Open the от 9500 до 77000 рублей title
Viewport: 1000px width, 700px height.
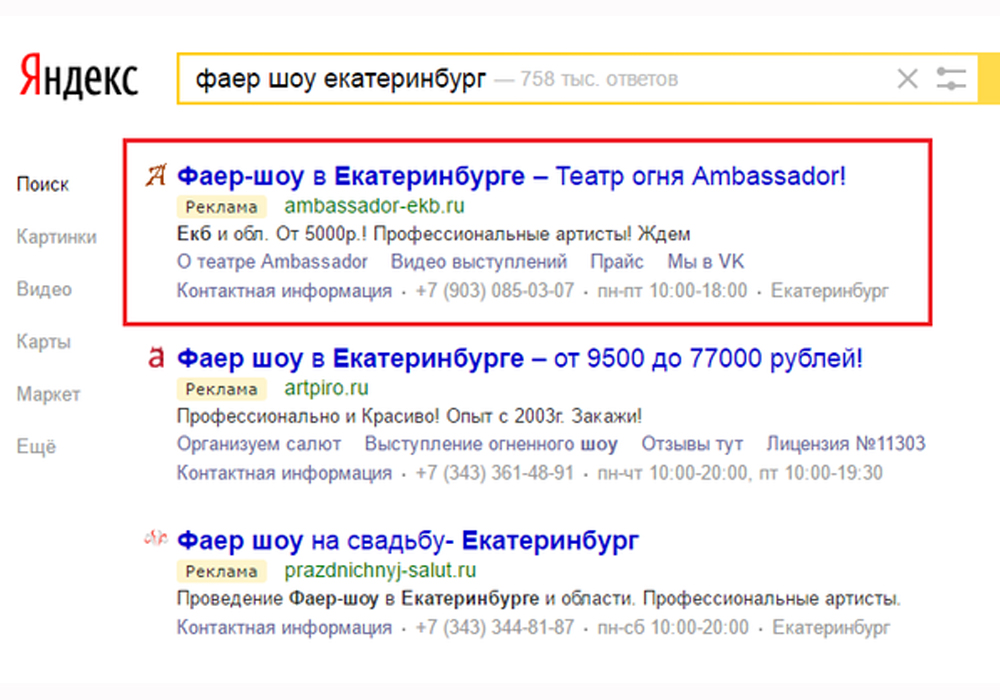point(520,358)
